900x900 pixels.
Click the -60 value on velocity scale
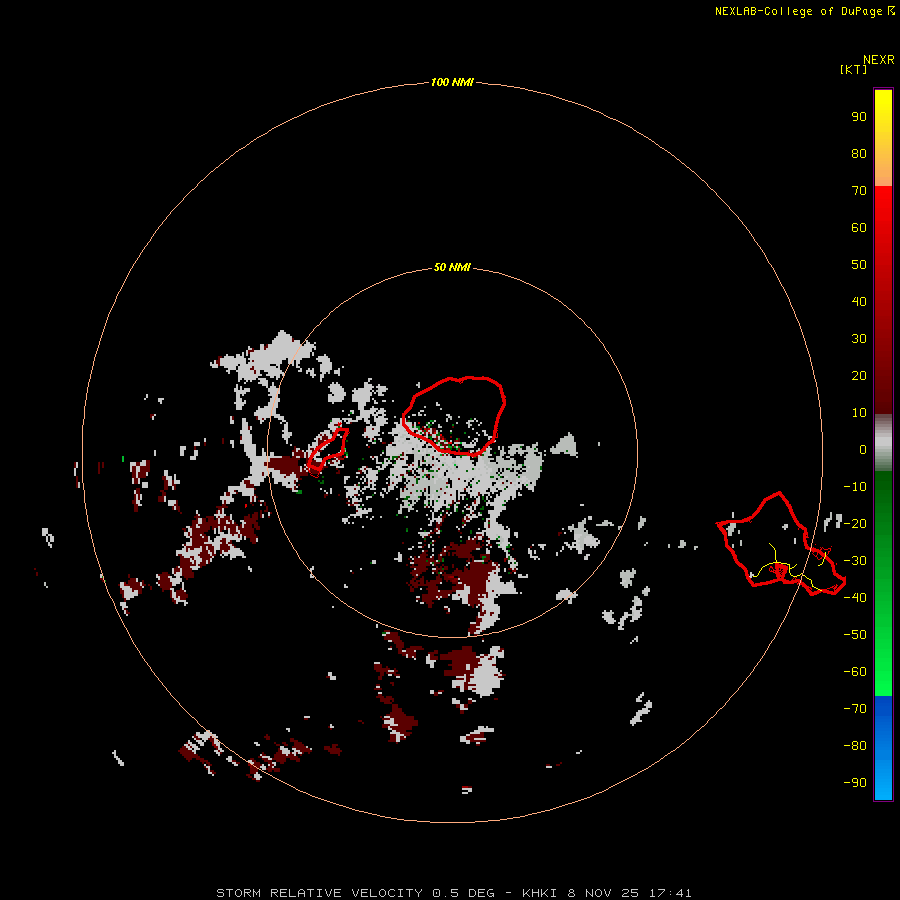(855, 672)
